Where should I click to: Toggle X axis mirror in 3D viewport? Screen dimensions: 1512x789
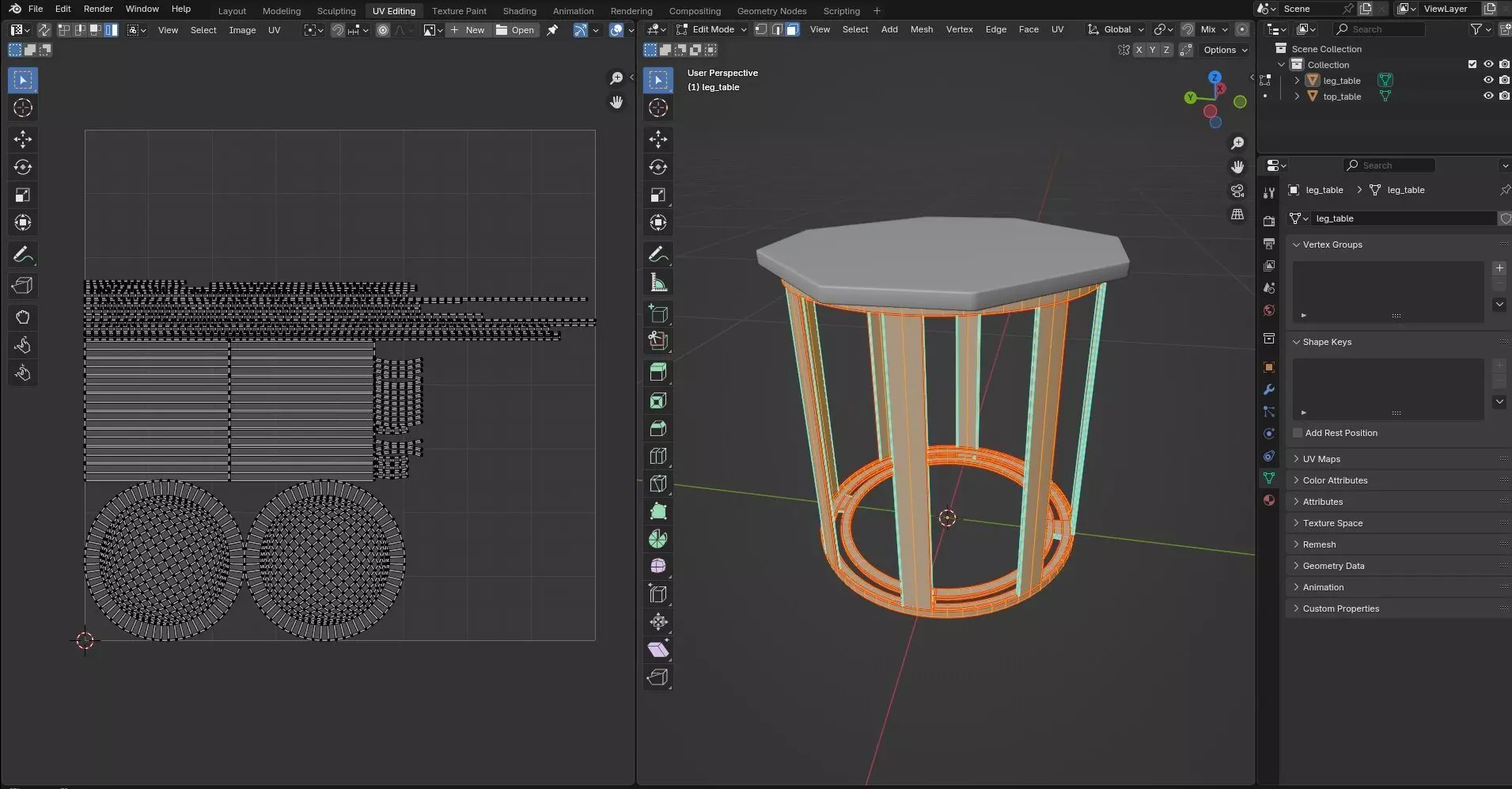click(x=1139, y=50)
